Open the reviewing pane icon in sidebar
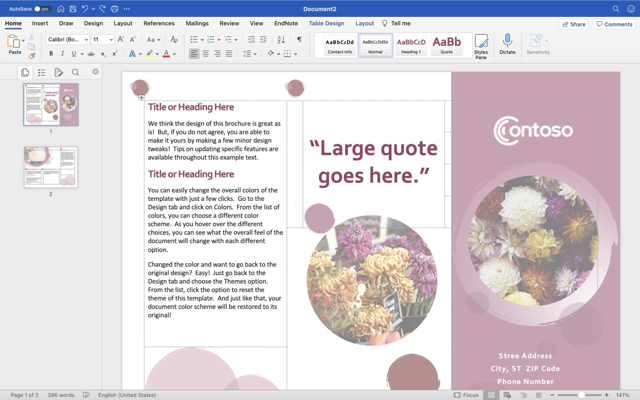 click(58, 72)
